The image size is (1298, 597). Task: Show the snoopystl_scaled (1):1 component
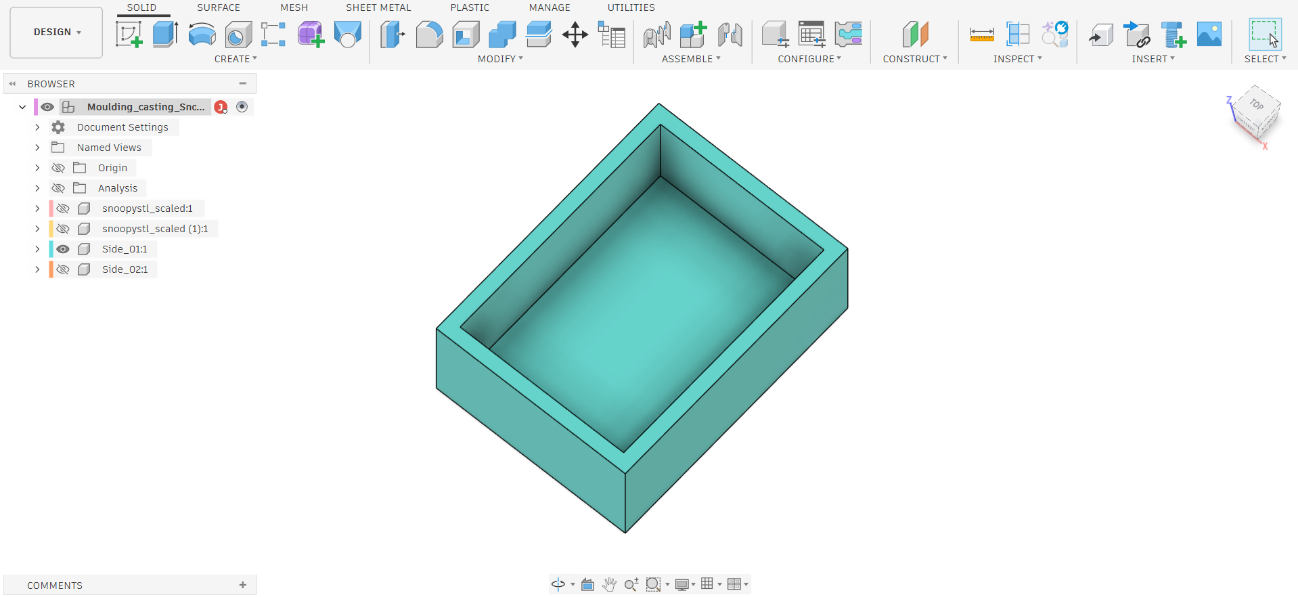(x=63, y=229)
